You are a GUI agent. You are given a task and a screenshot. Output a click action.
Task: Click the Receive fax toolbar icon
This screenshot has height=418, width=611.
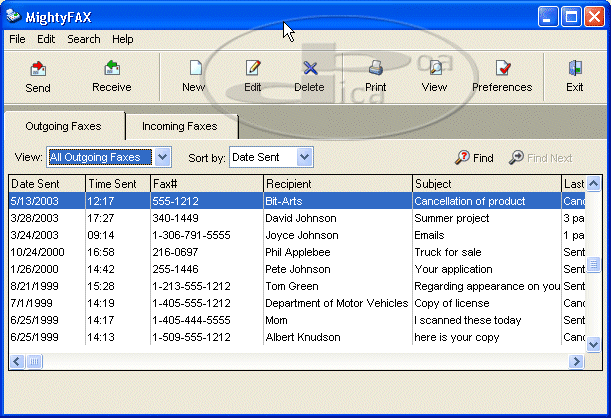[111, 75]
